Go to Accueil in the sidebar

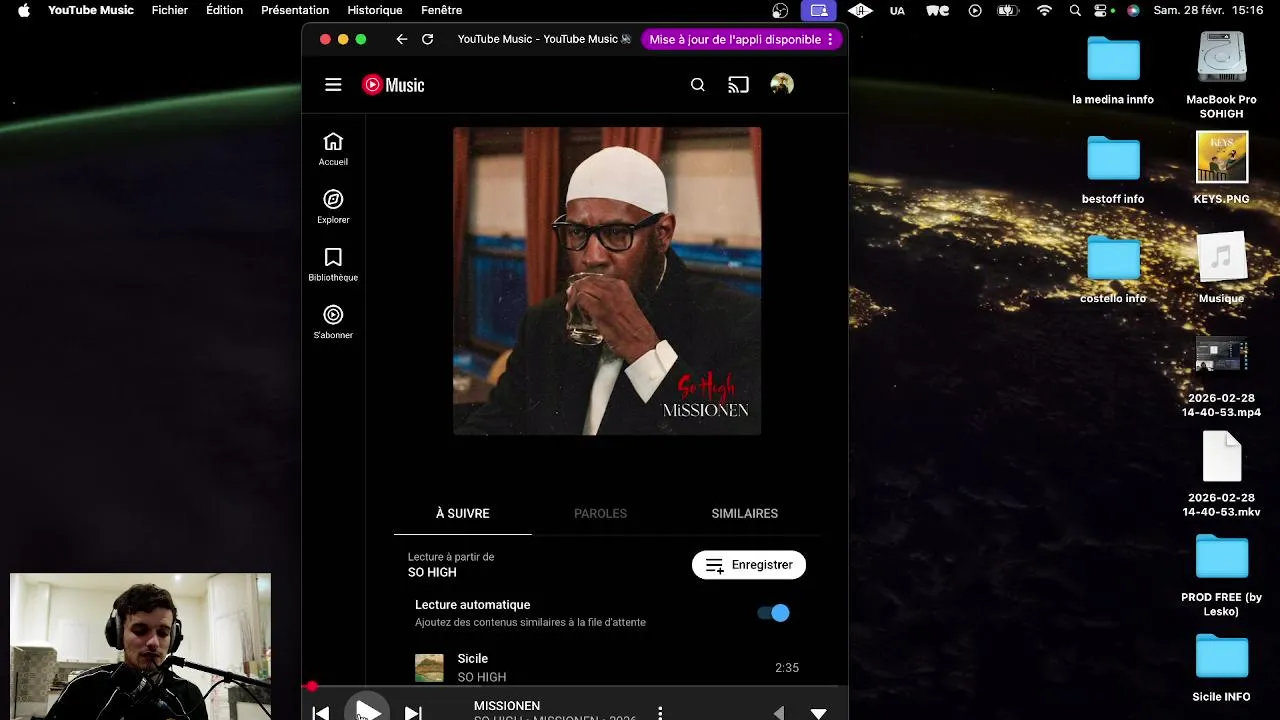pyautogui.click(x=333, y=149)
